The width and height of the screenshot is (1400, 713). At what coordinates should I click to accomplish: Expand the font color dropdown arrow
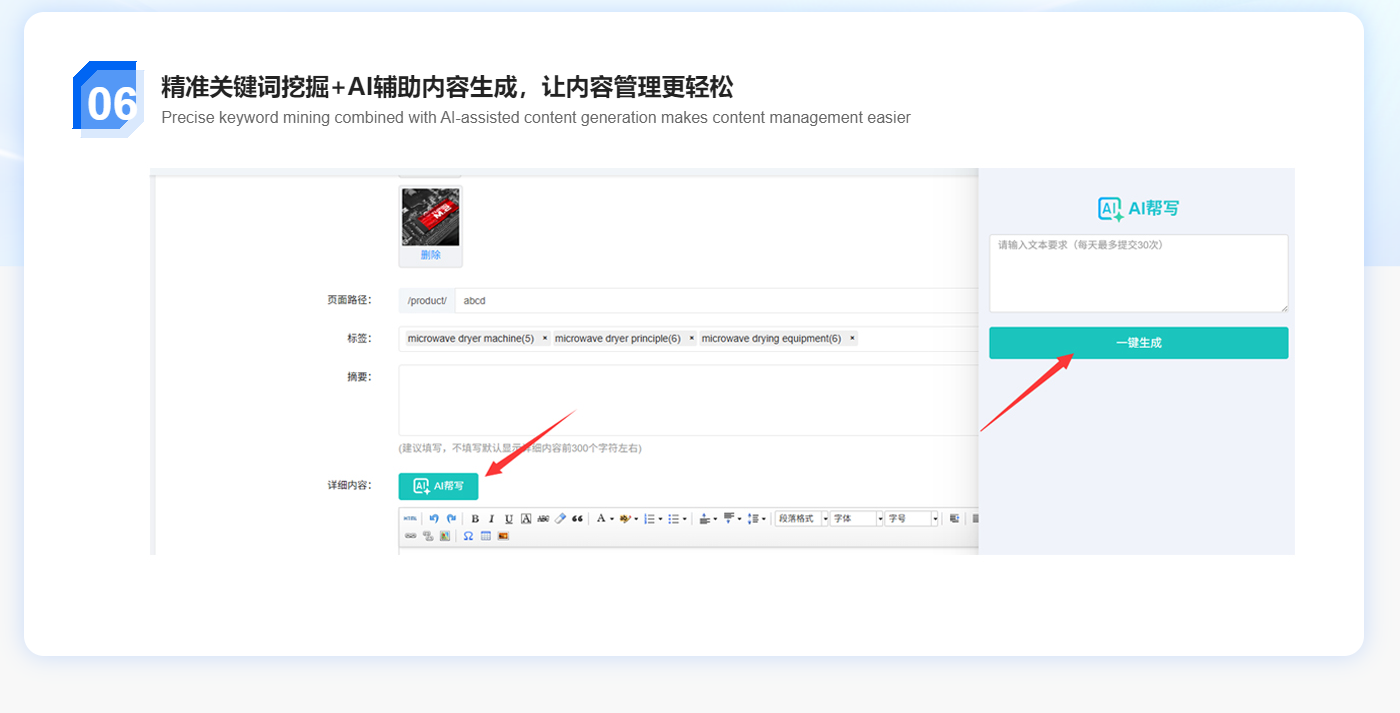coord(611,519)
